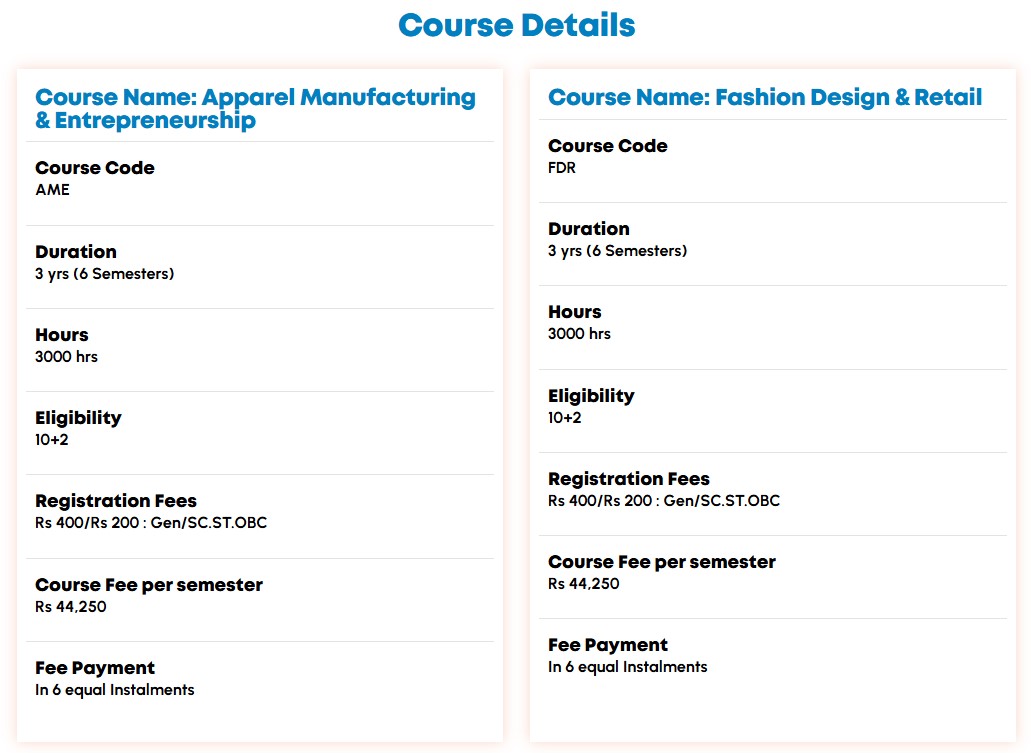The width and height of the screenshot is (1031, 753).
Task: Click Duration label in Fashion Design card
Action: click(x=588, y=229)
